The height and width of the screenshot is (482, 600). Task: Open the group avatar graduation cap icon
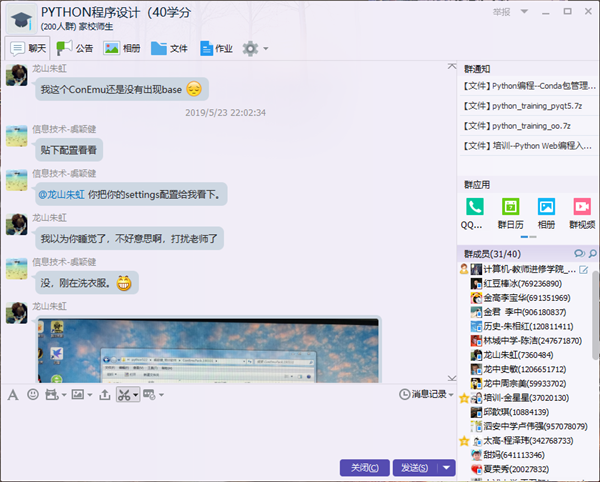click(21, 20)
